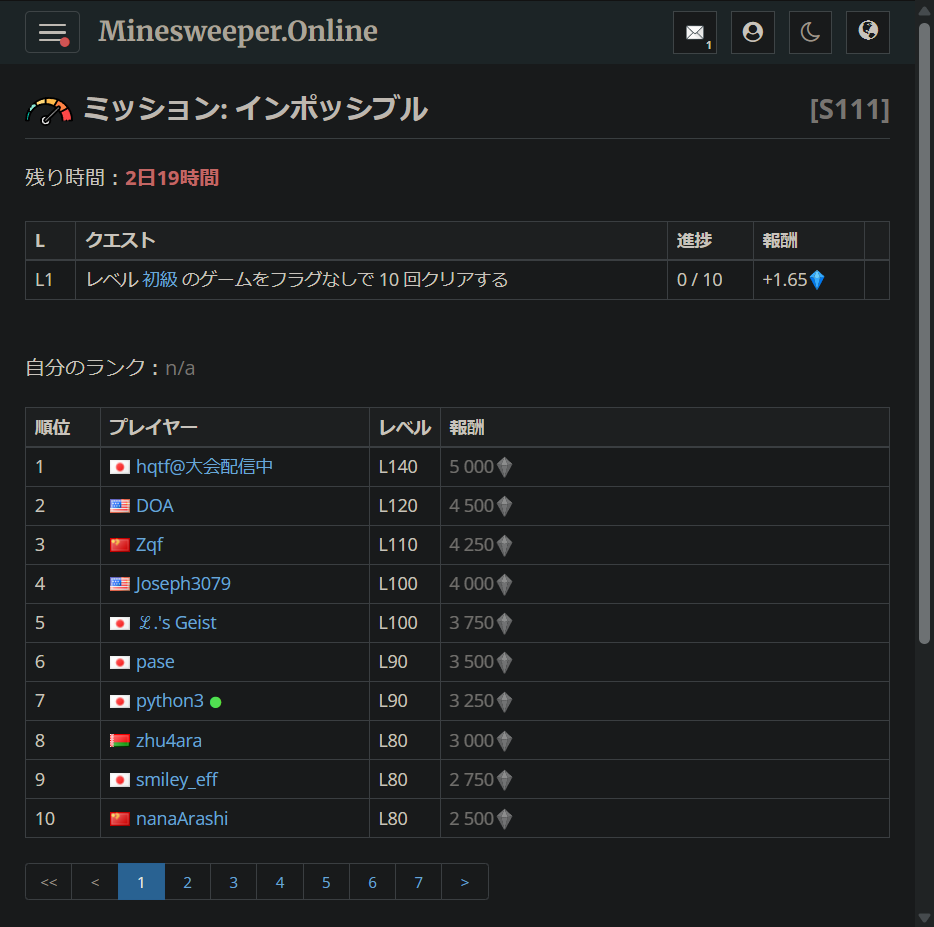Click US flag beside DOA
The width and height of the screenshot is (934, 927).
[x=120, y=506]
